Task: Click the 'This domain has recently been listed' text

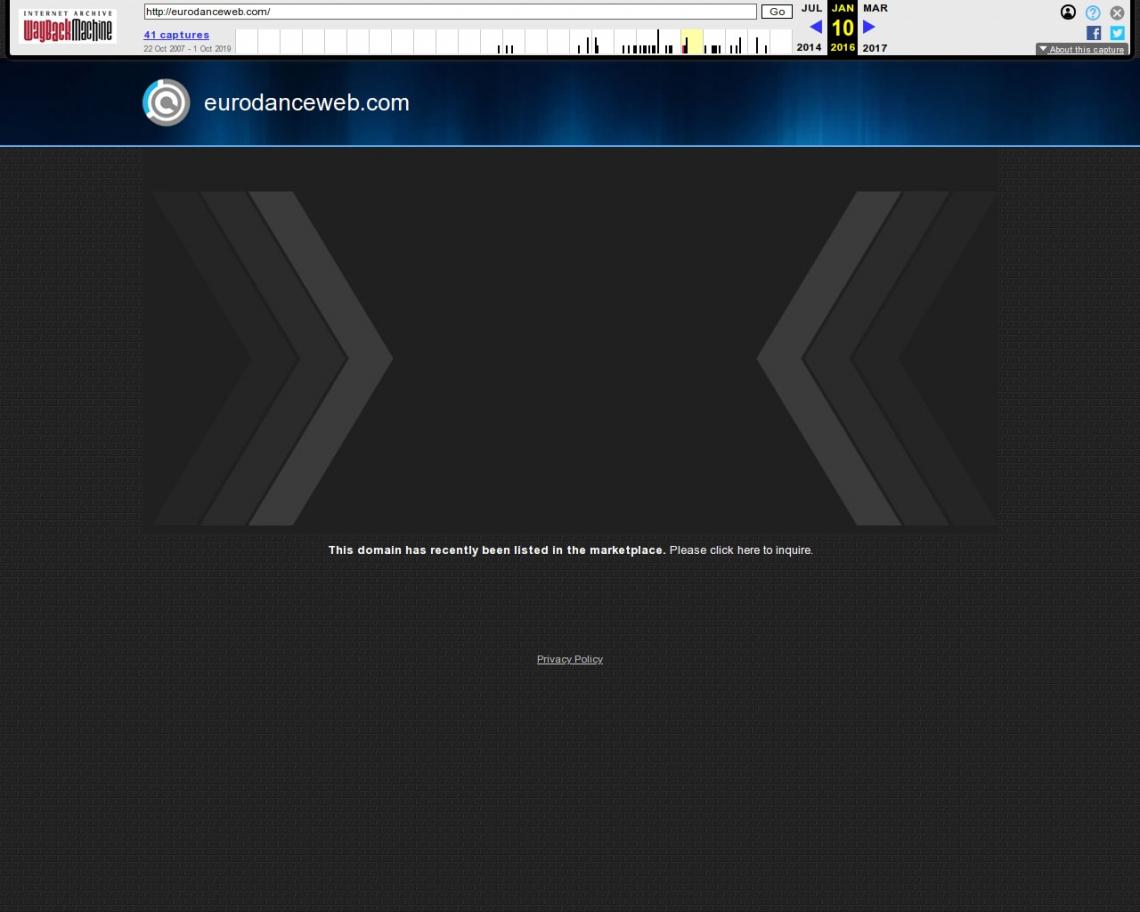Action: point(497,550)
